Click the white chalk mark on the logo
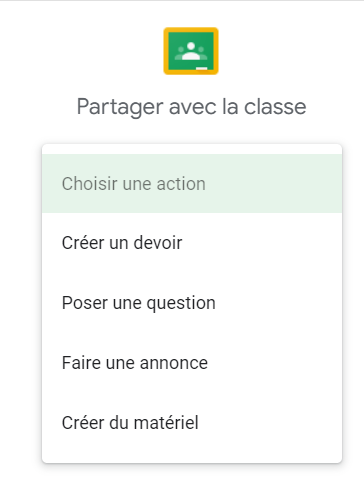The height and width of the screenshot is (480, 364). coord(202,69)
